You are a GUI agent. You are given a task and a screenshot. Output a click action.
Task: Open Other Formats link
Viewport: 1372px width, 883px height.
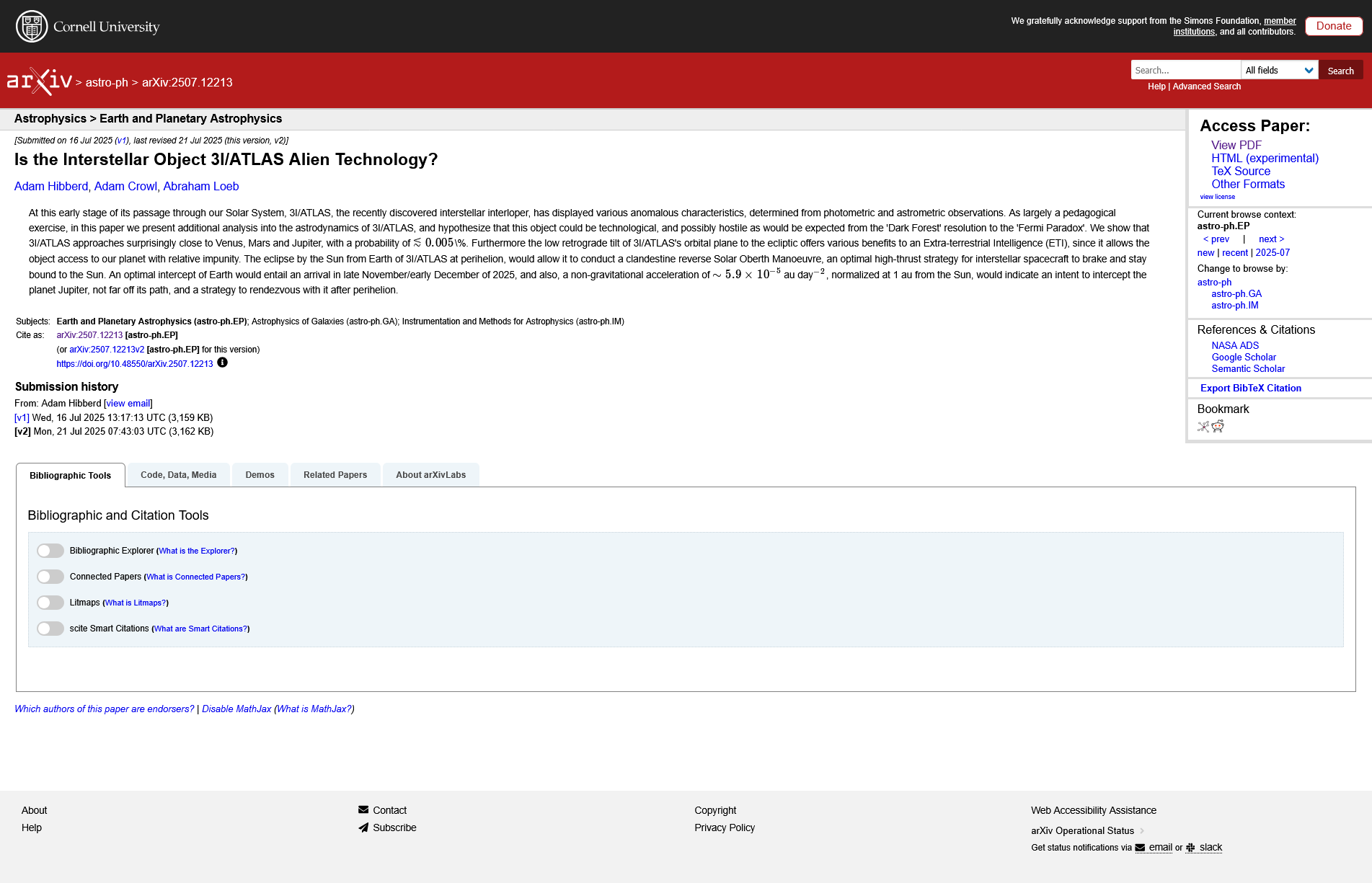pos(1248,184)
